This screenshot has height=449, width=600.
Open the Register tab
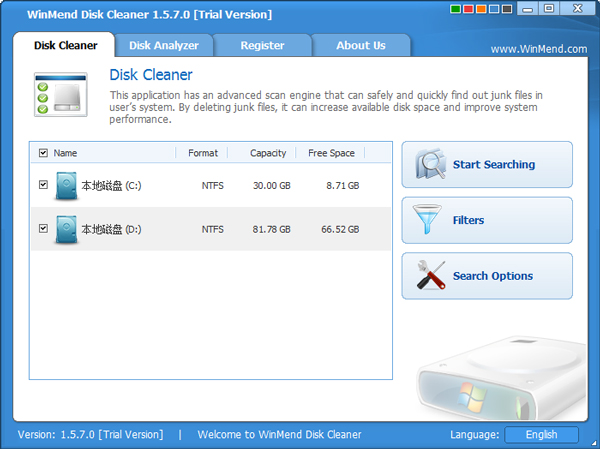(262, 45)
